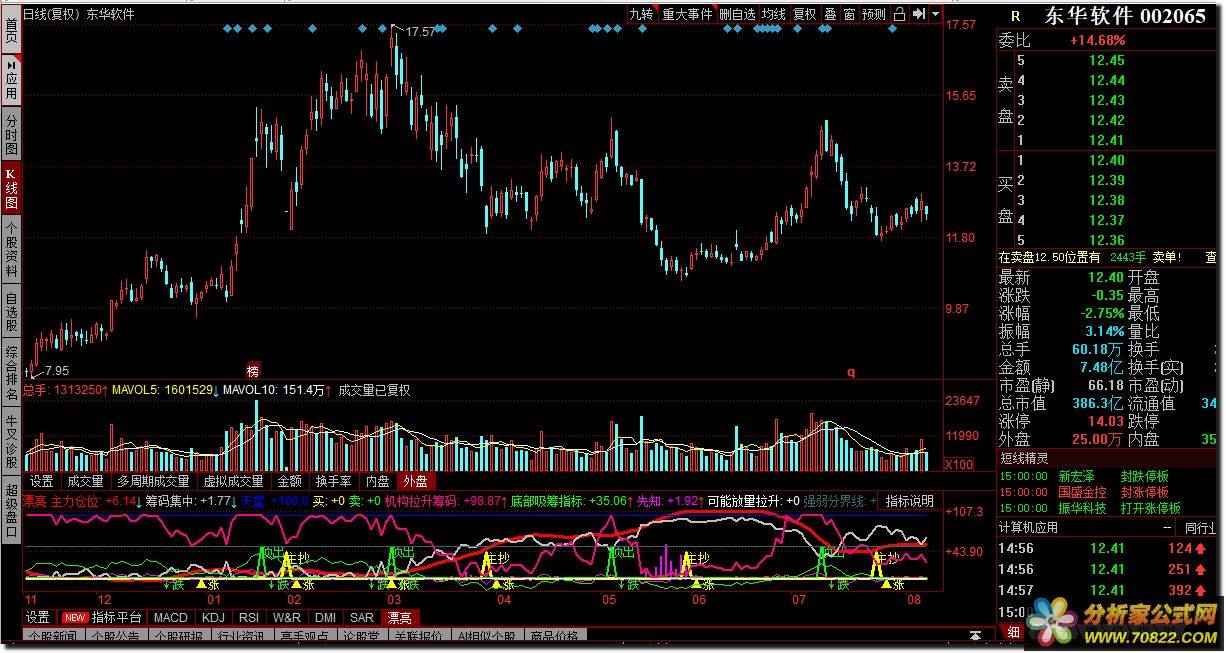Select the 成交量 volume tab
Viewport: 1226px width, 653px height.
(x=85, y=481)
